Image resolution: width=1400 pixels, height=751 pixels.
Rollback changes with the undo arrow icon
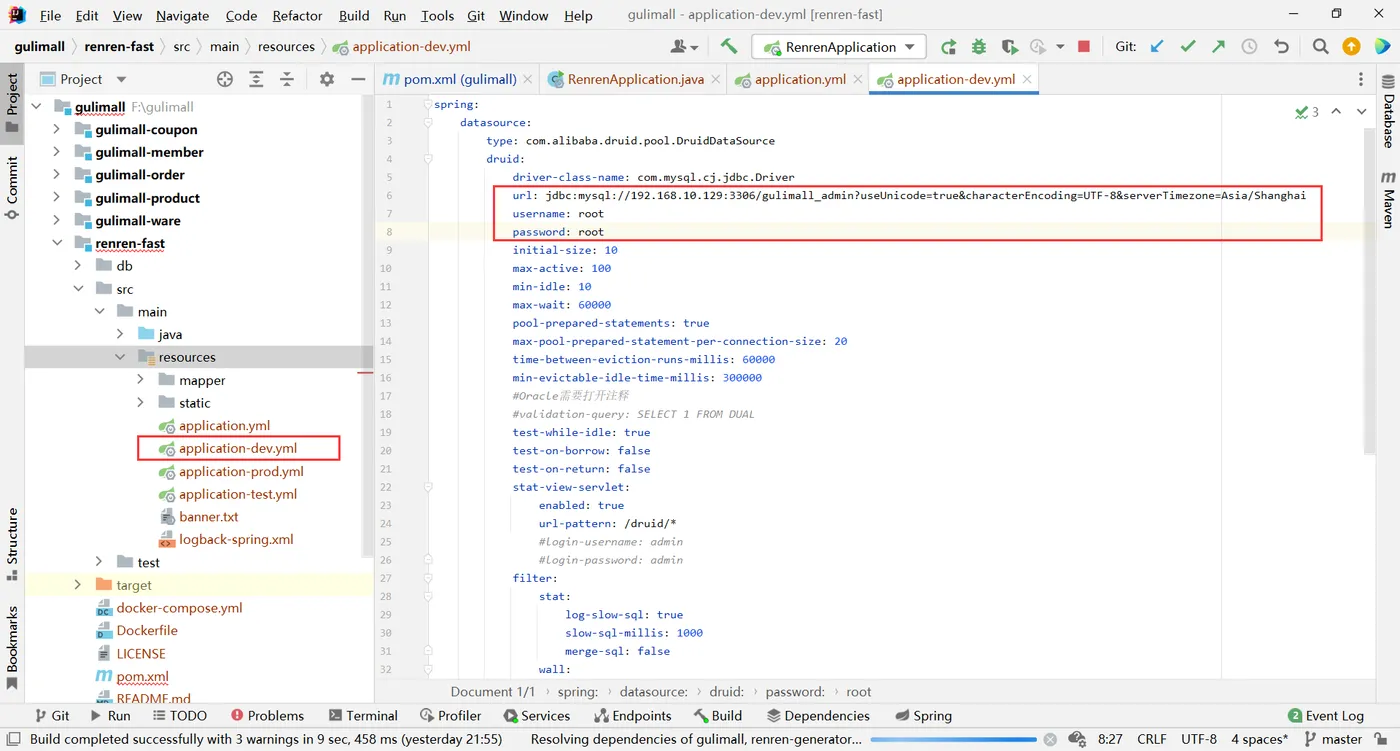pyautogui.click(x=1281, y=46)
